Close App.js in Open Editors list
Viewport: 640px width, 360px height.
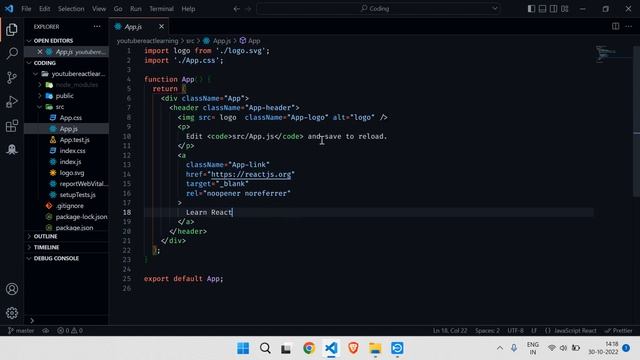40,52
